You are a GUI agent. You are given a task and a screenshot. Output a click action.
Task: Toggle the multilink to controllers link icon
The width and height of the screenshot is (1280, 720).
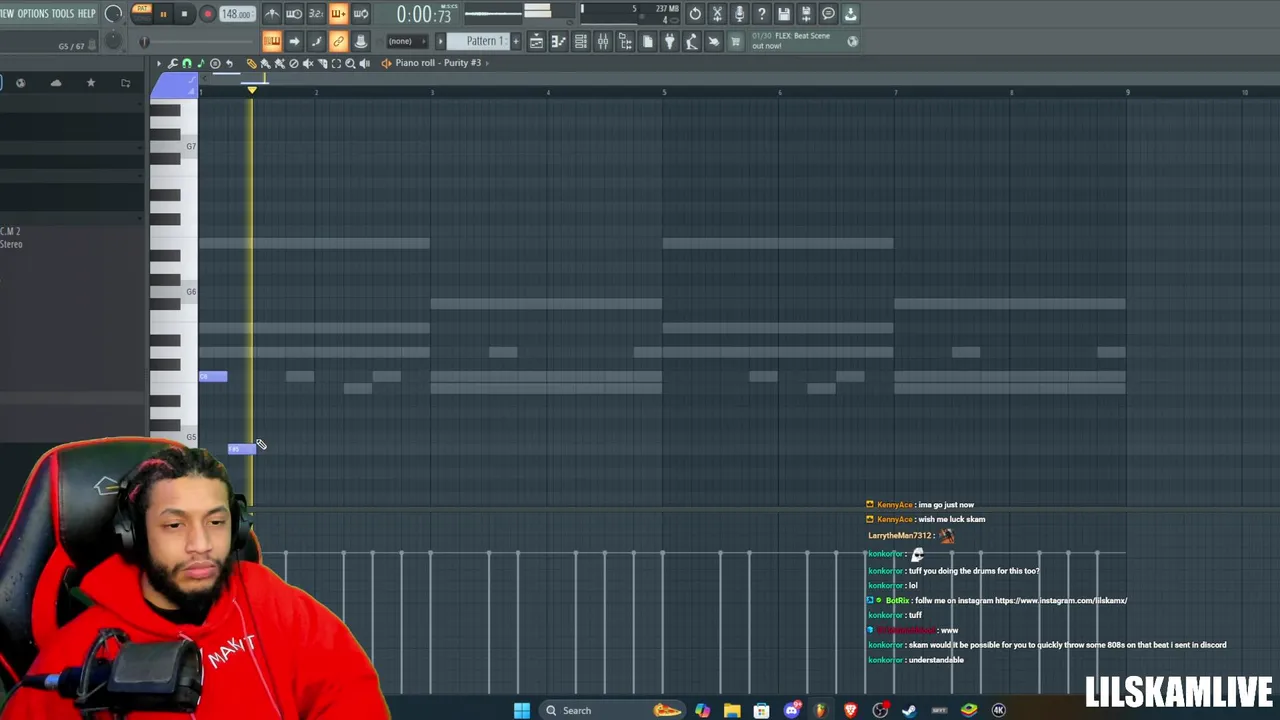point(338,41)
